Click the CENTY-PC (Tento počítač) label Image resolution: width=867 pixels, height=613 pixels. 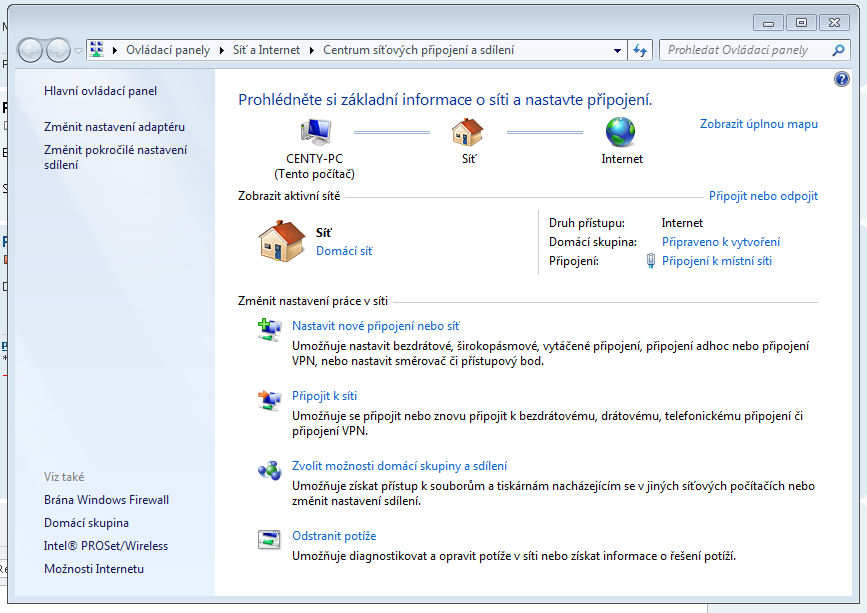pyautogui.click(x=315, y=166)
